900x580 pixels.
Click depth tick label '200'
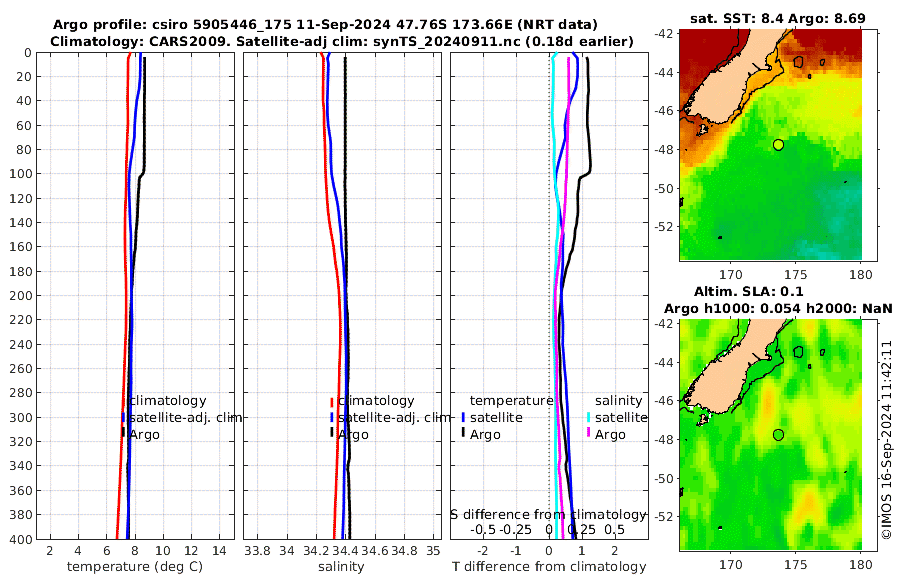click(21, 296)
